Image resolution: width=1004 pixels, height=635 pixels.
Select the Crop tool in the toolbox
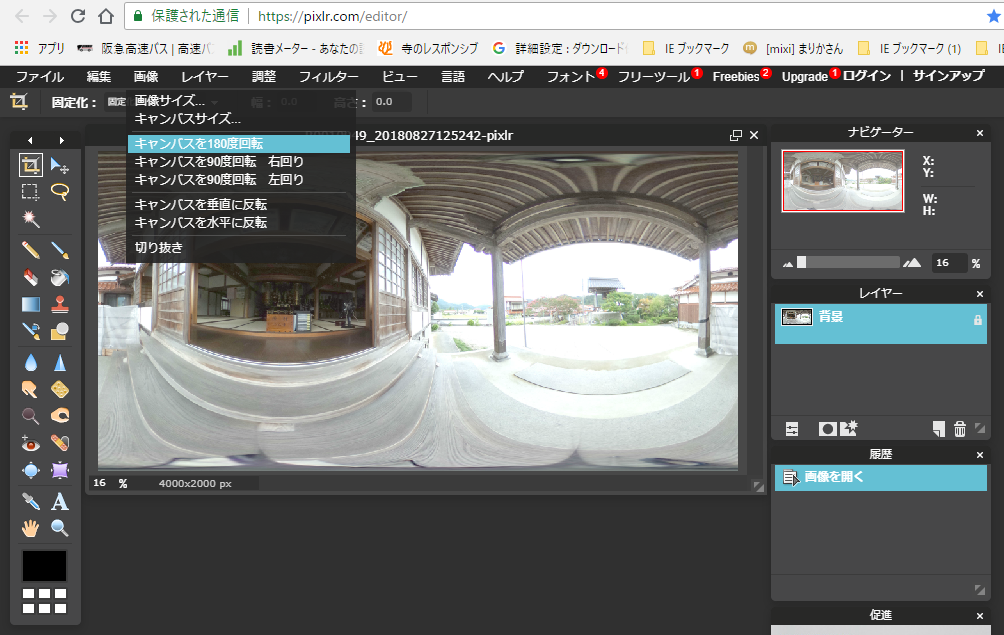pyautogui.click(x=30, y=165)
